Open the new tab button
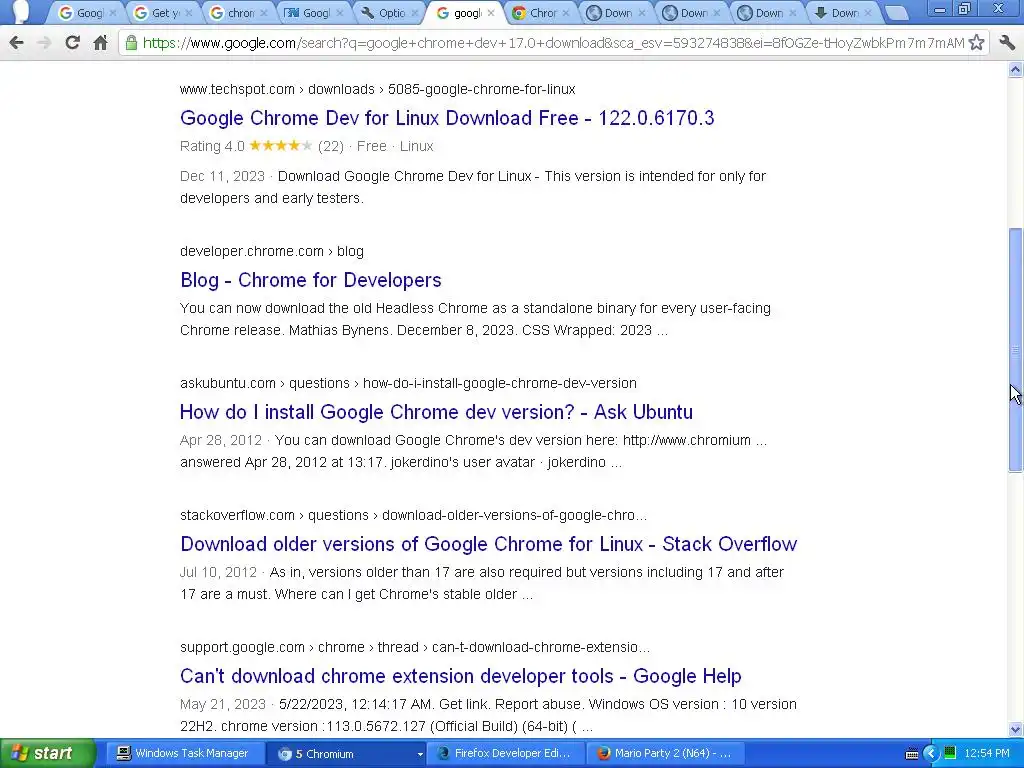This screenshot has height=768, width=1024. (897, 12)
